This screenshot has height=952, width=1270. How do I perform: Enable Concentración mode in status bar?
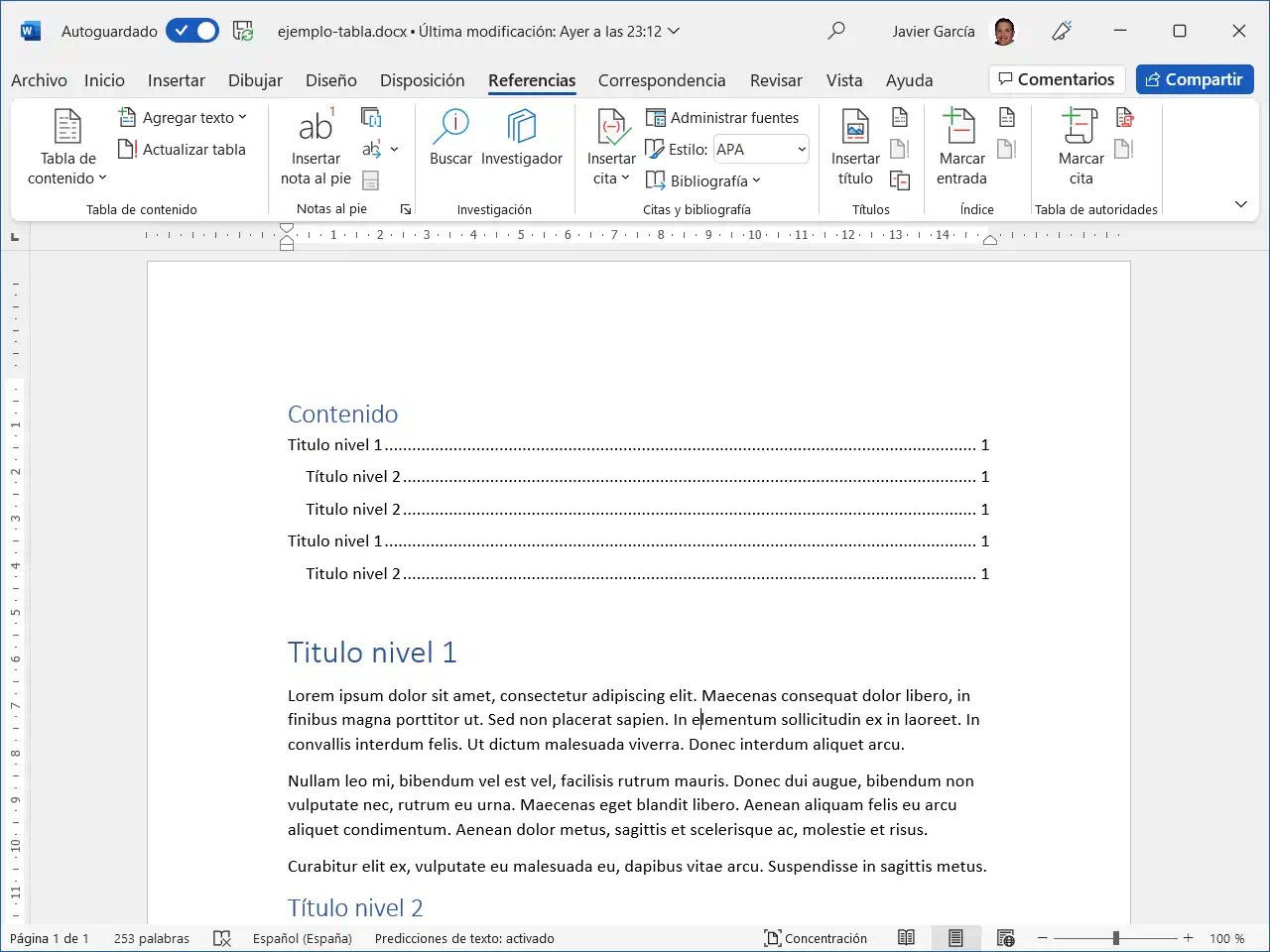(816, 938)
